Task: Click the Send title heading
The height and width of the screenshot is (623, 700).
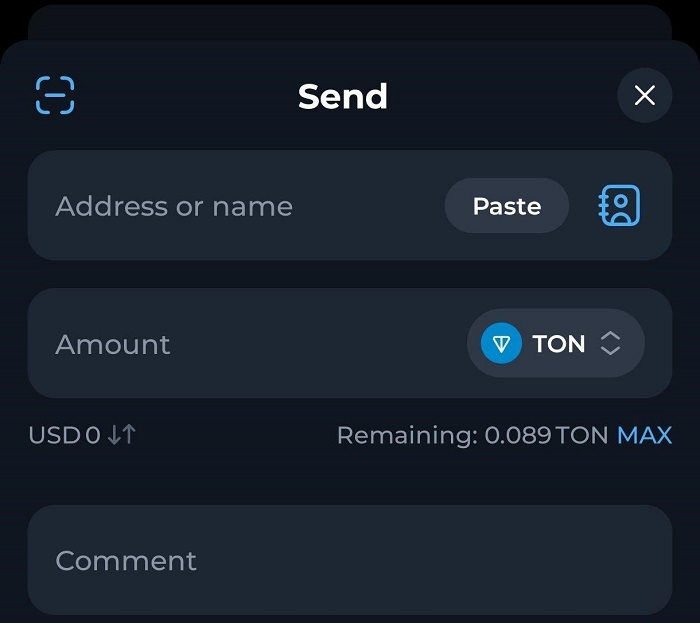Action: pos(343,97)
